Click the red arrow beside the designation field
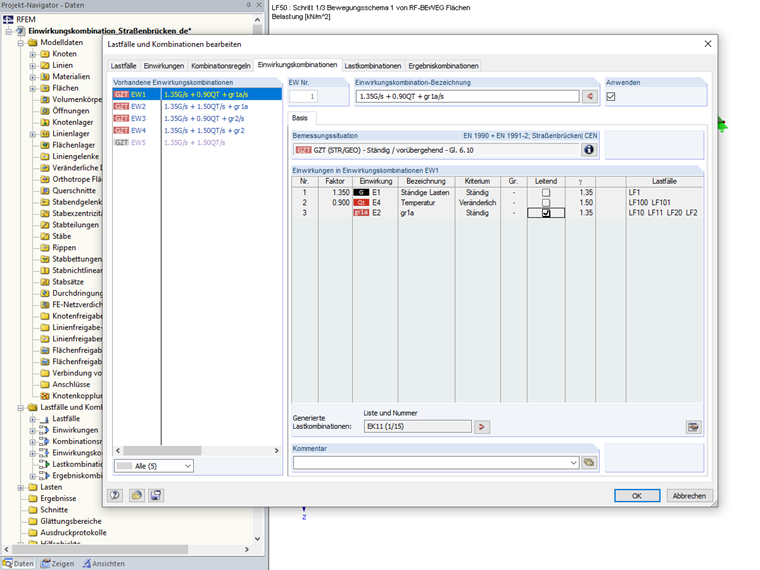 tap(590, 96)
